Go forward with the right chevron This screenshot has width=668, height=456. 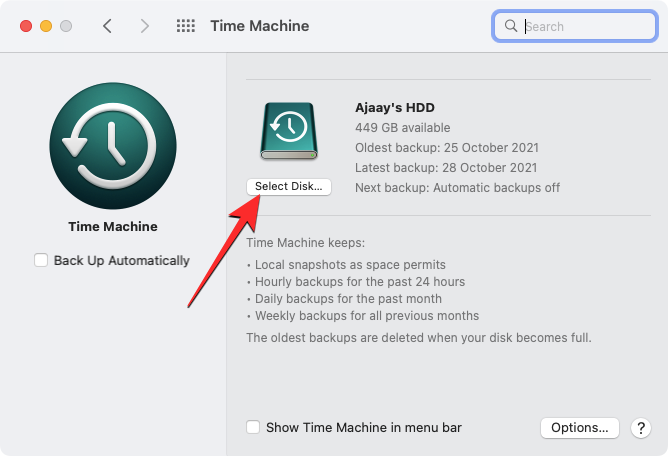(x=145, y=26)
